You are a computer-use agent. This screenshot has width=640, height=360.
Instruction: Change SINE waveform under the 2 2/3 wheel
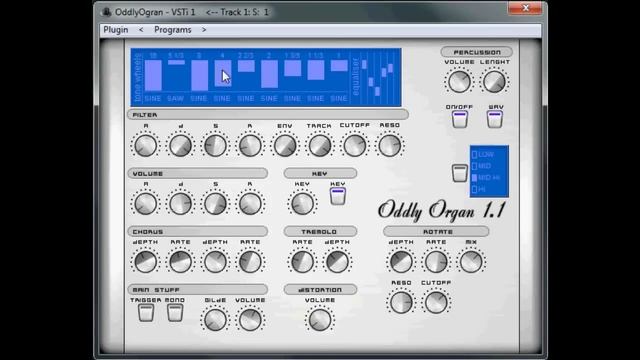pos(246,98)
